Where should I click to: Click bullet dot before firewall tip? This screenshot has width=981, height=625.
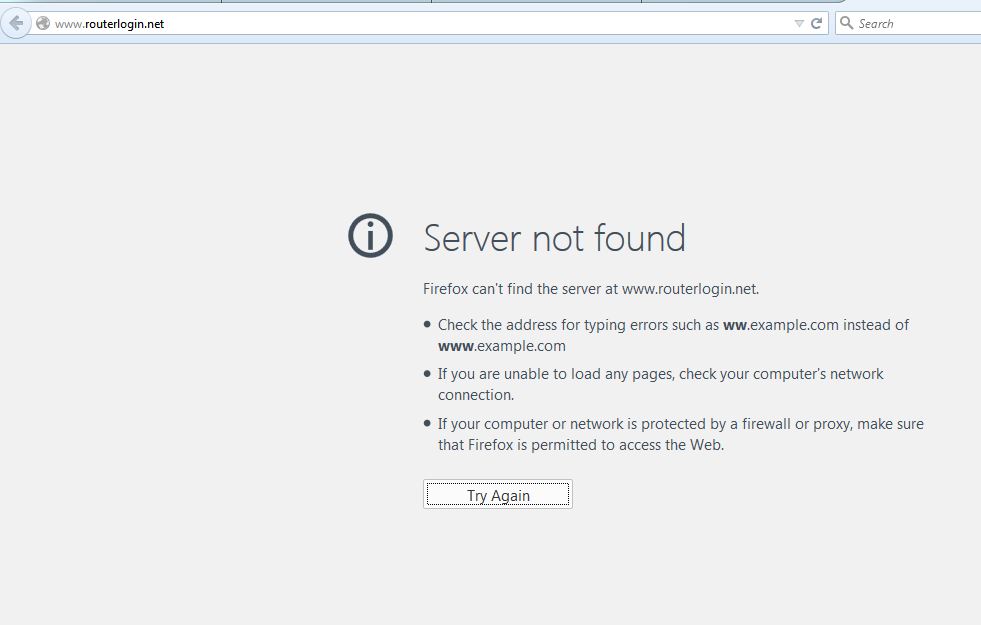tap(428, 423)
